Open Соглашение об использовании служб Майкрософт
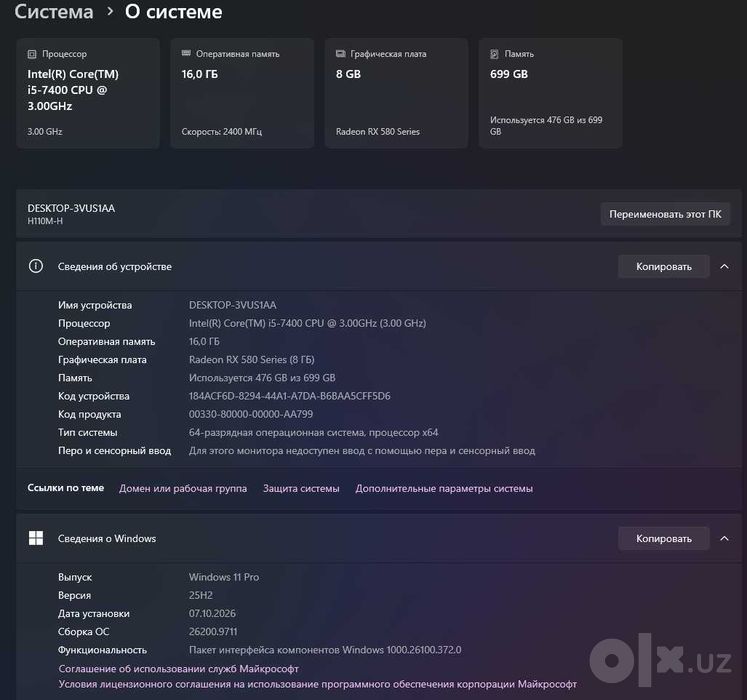The height and width of the screenshot is (700, 747). (x=179, y=669)
